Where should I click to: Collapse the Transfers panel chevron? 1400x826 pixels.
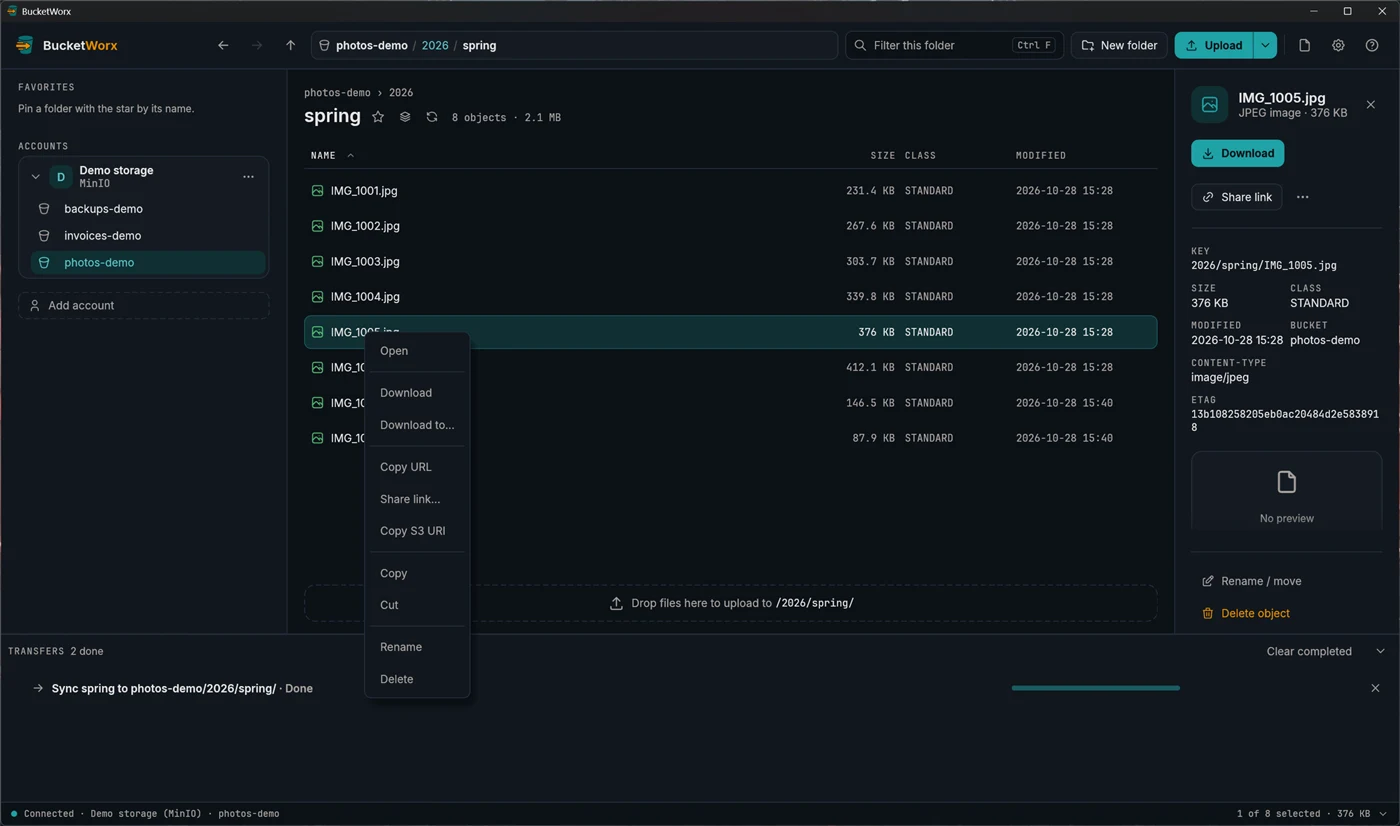(1380, 651)
